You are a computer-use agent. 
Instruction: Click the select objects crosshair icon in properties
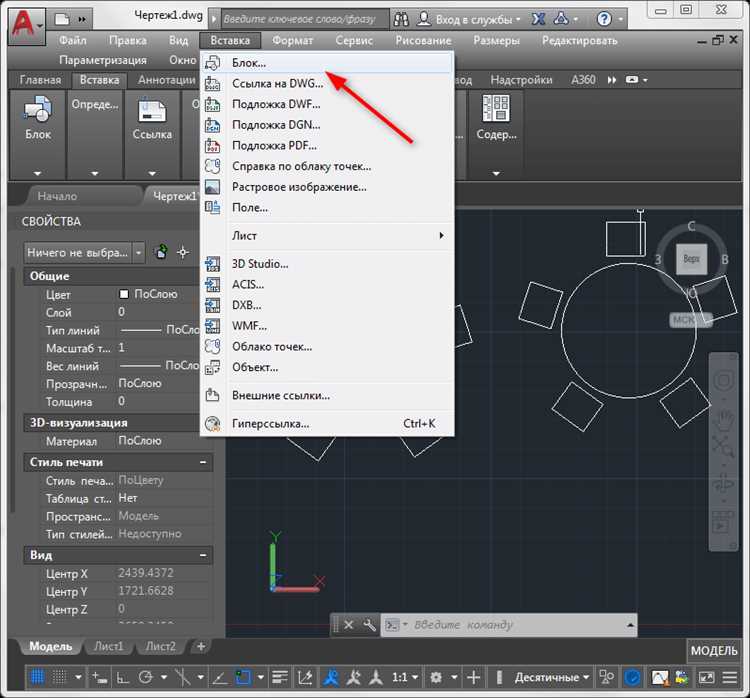183,252
